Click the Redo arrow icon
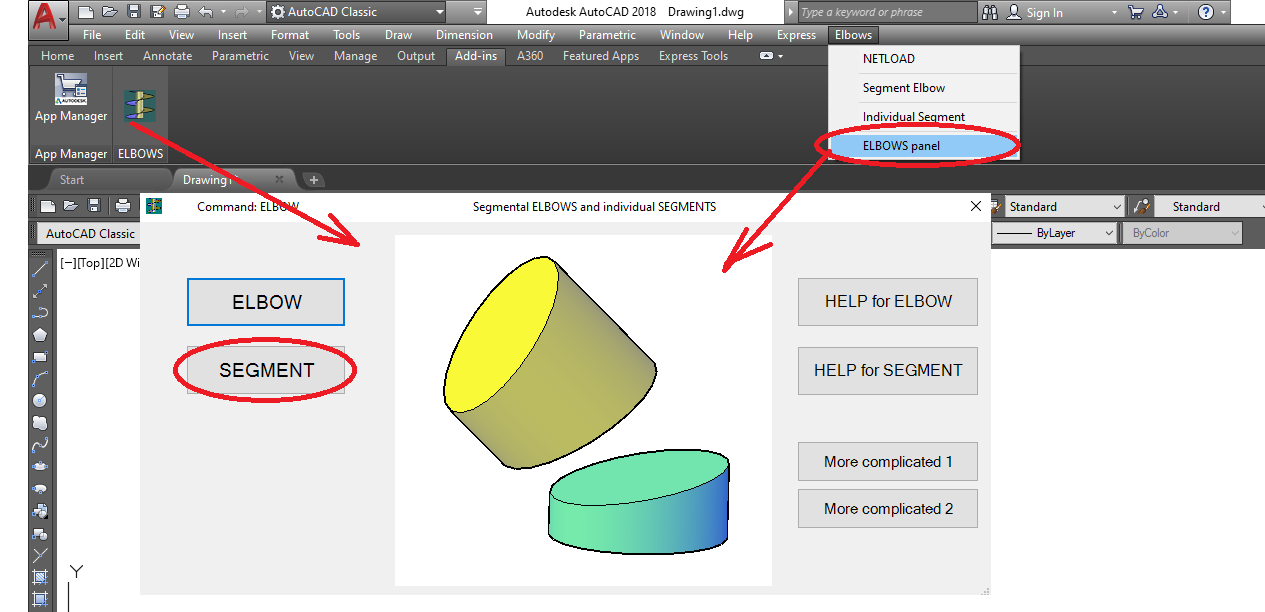This screenshot has height=612, width=1265. click(x=241, y=12)
